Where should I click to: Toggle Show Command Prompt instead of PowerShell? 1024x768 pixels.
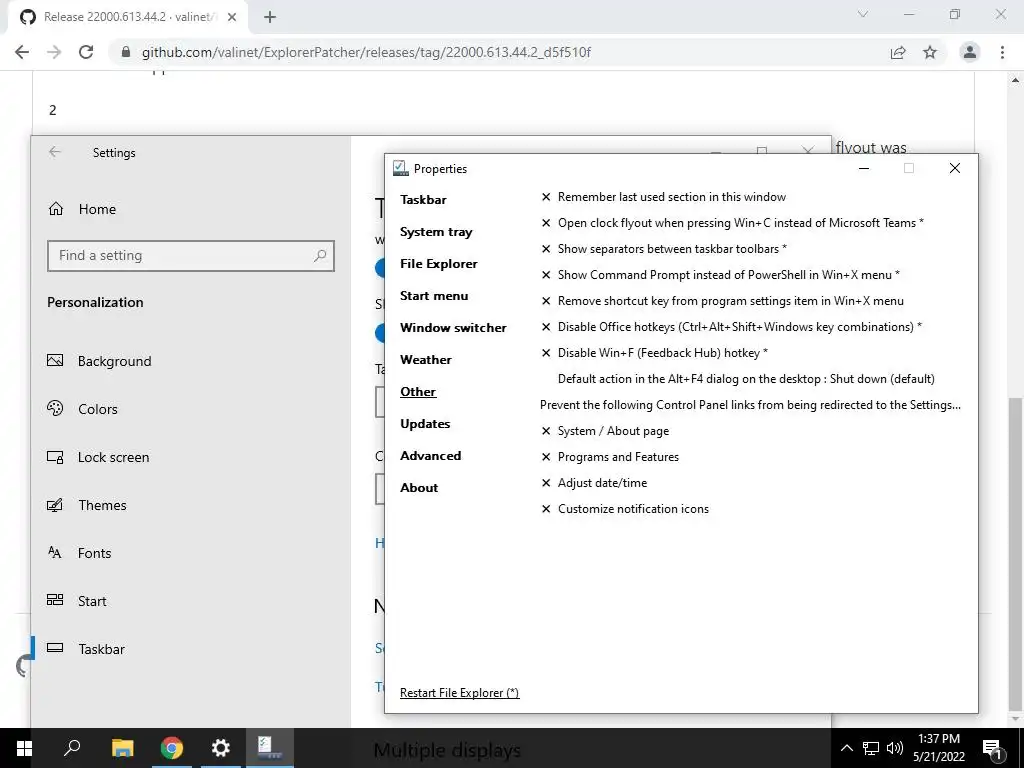pos(720,275)
